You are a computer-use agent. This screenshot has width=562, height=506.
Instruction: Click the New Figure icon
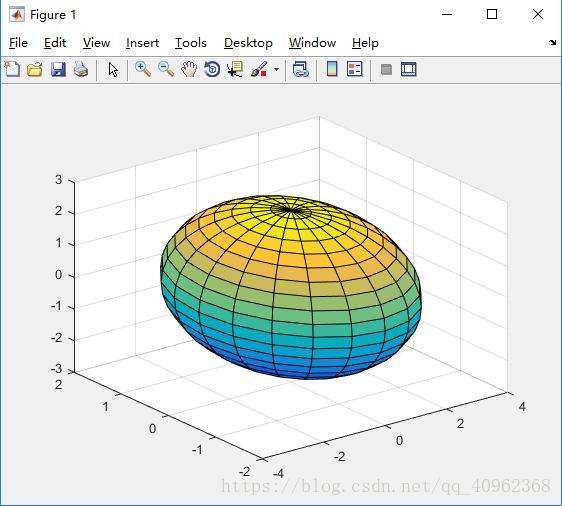pyautogui.click(x=12, y=69)
